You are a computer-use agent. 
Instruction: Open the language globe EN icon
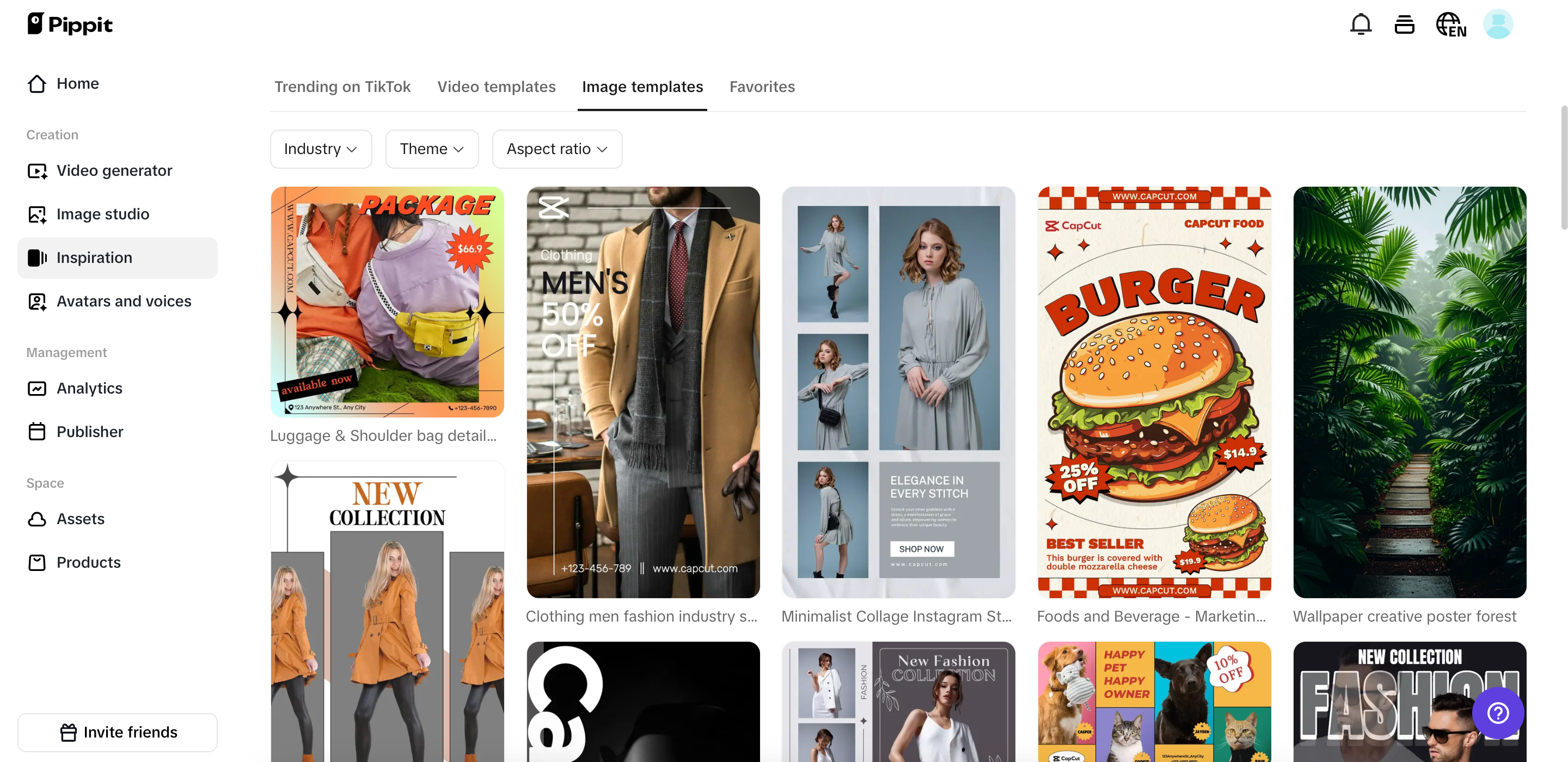[1450, 25]
